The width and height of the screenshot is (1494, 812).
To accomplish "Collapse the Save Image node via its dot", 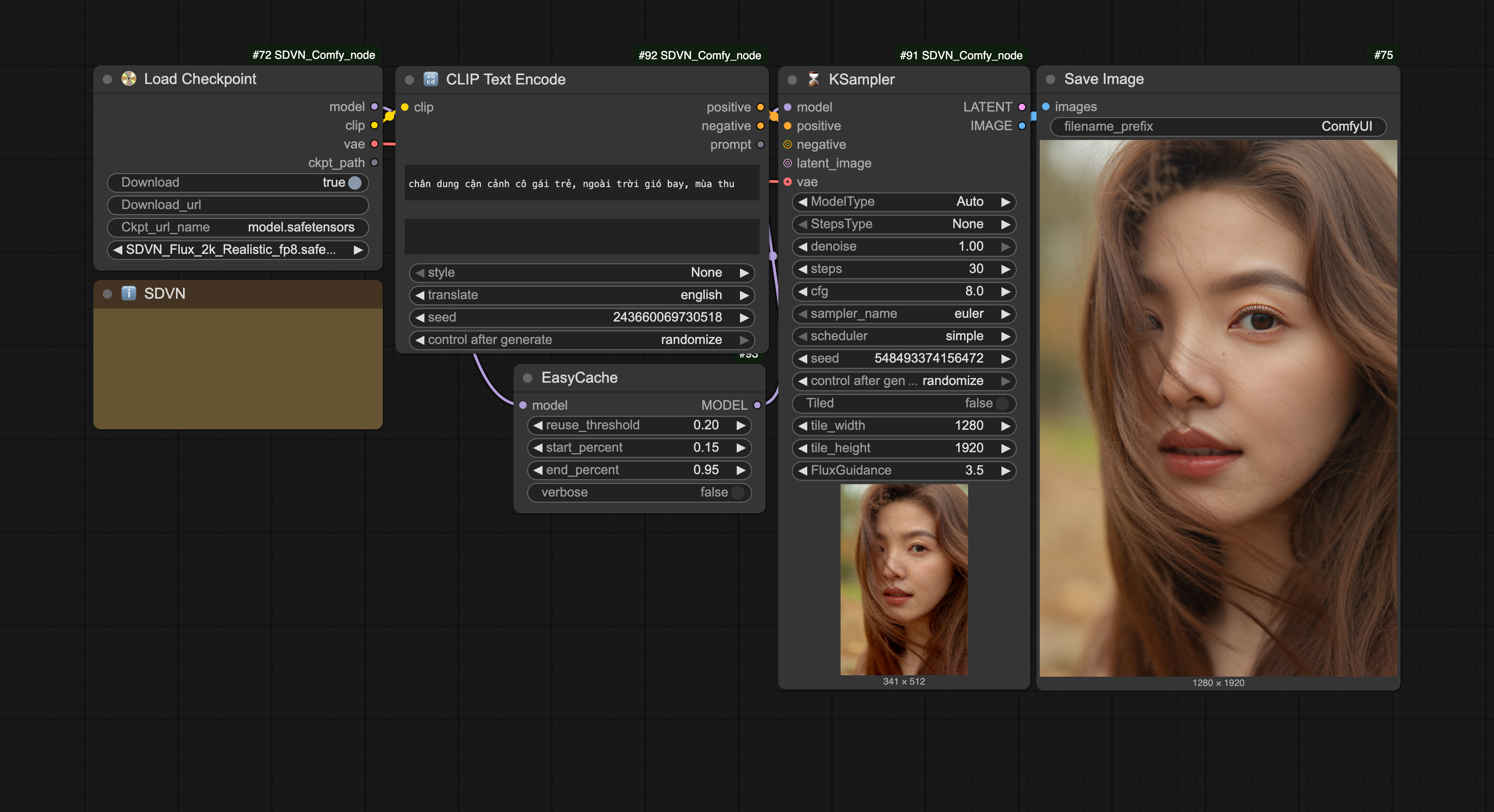I will [1050, 79].
